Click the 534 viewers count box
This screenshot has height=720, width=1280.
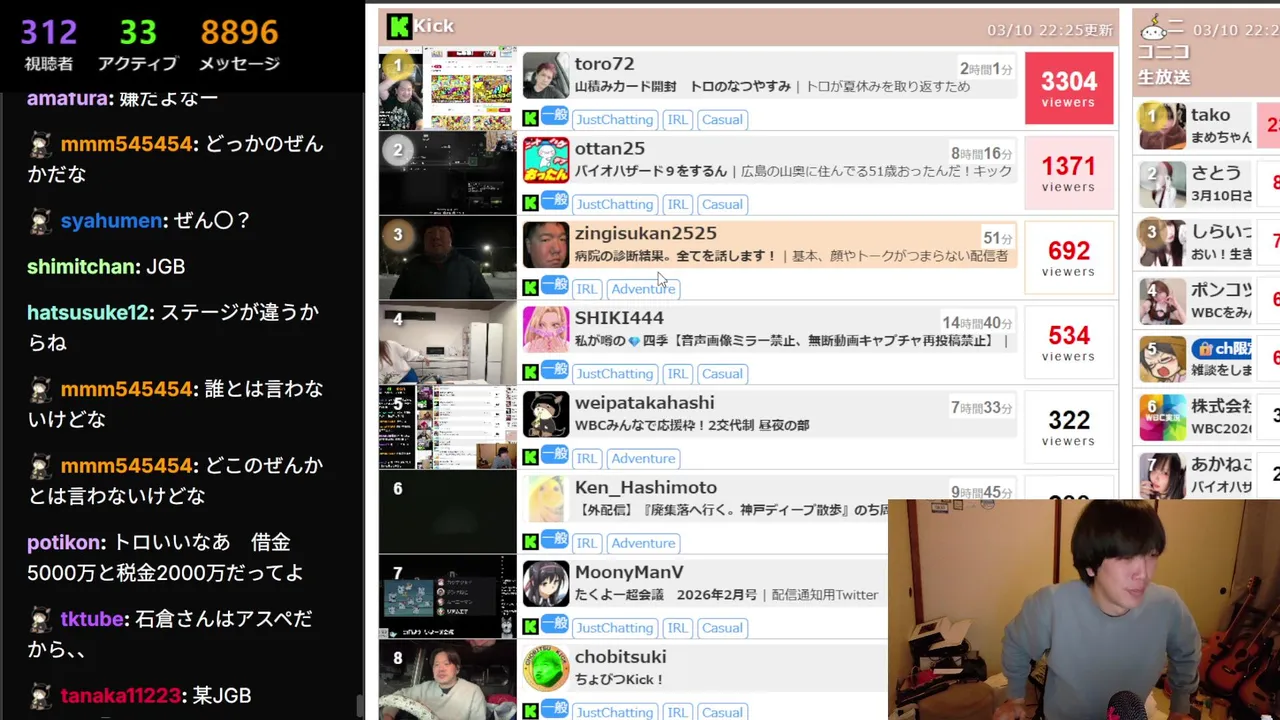(x=1068, y=343)
